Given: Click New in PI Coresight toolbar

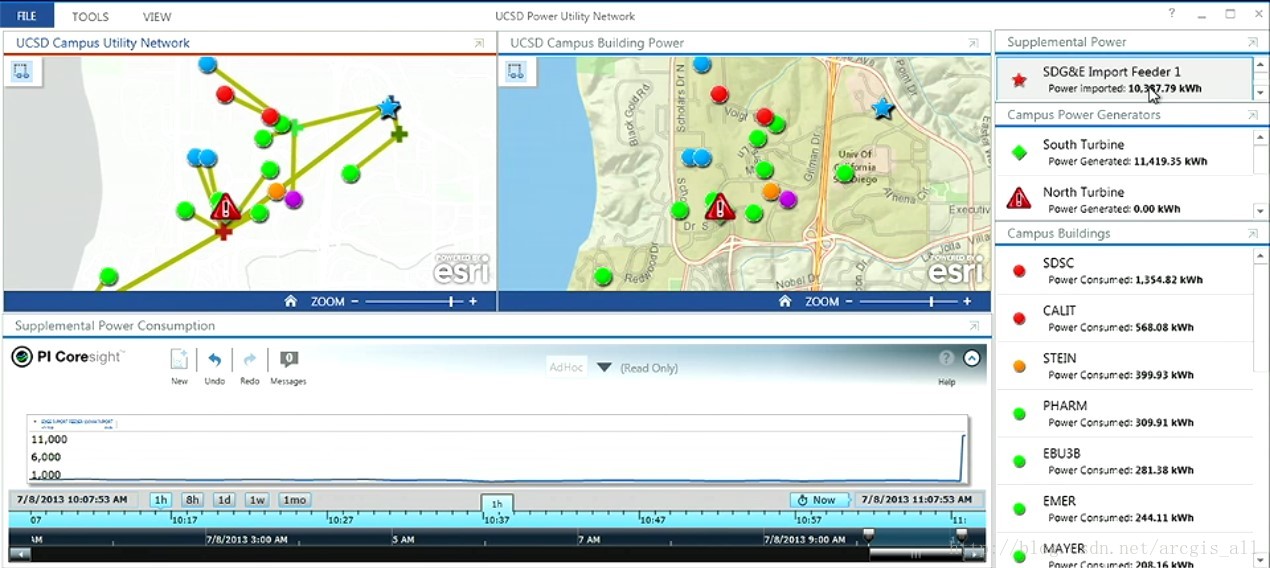Looking at the screenshot, I should coord(179,366).
